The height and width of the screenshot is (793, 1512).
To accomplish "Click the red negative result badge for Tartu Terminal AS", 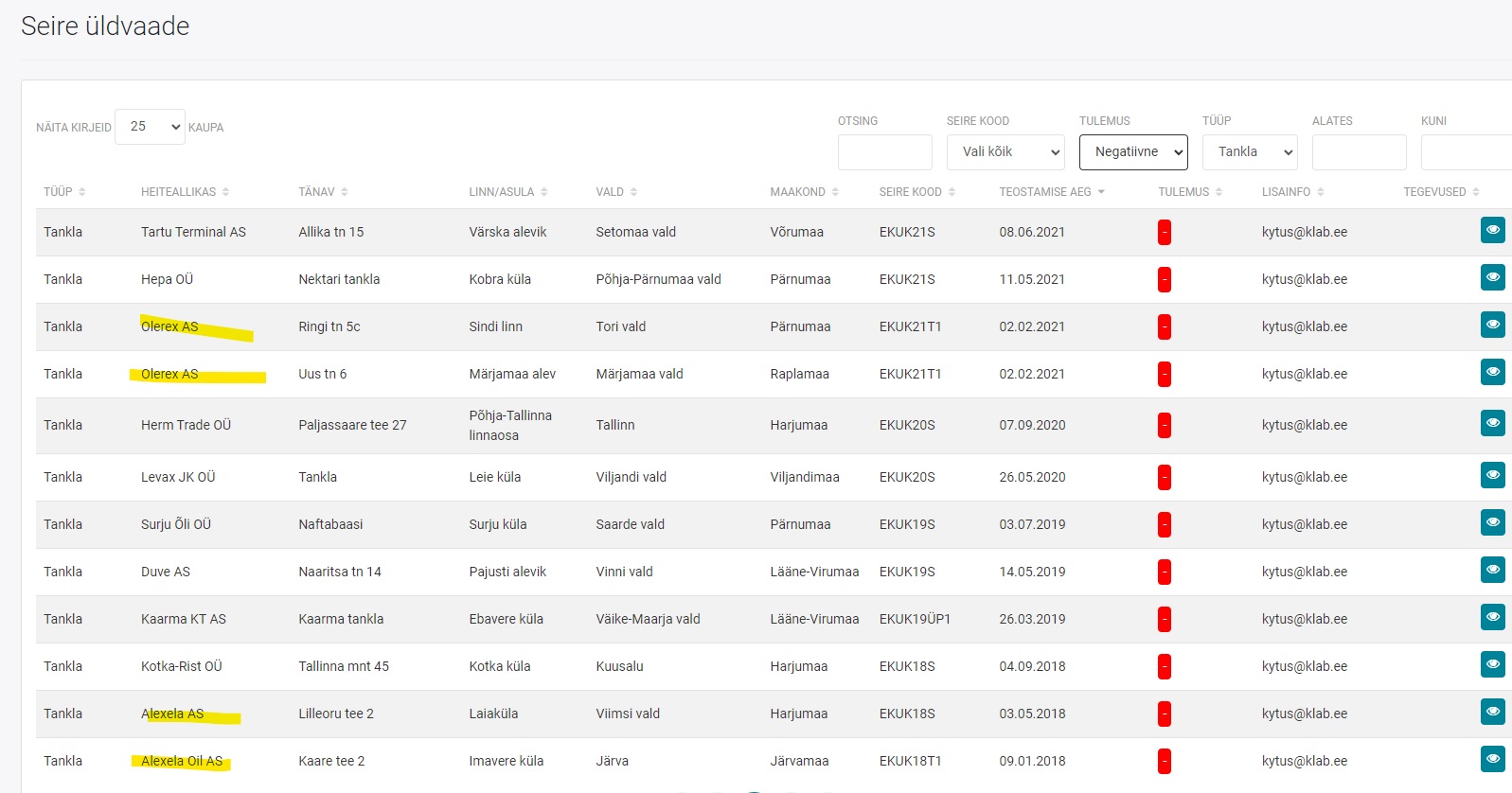I will pyautogui.click(x=1164, y=232).
